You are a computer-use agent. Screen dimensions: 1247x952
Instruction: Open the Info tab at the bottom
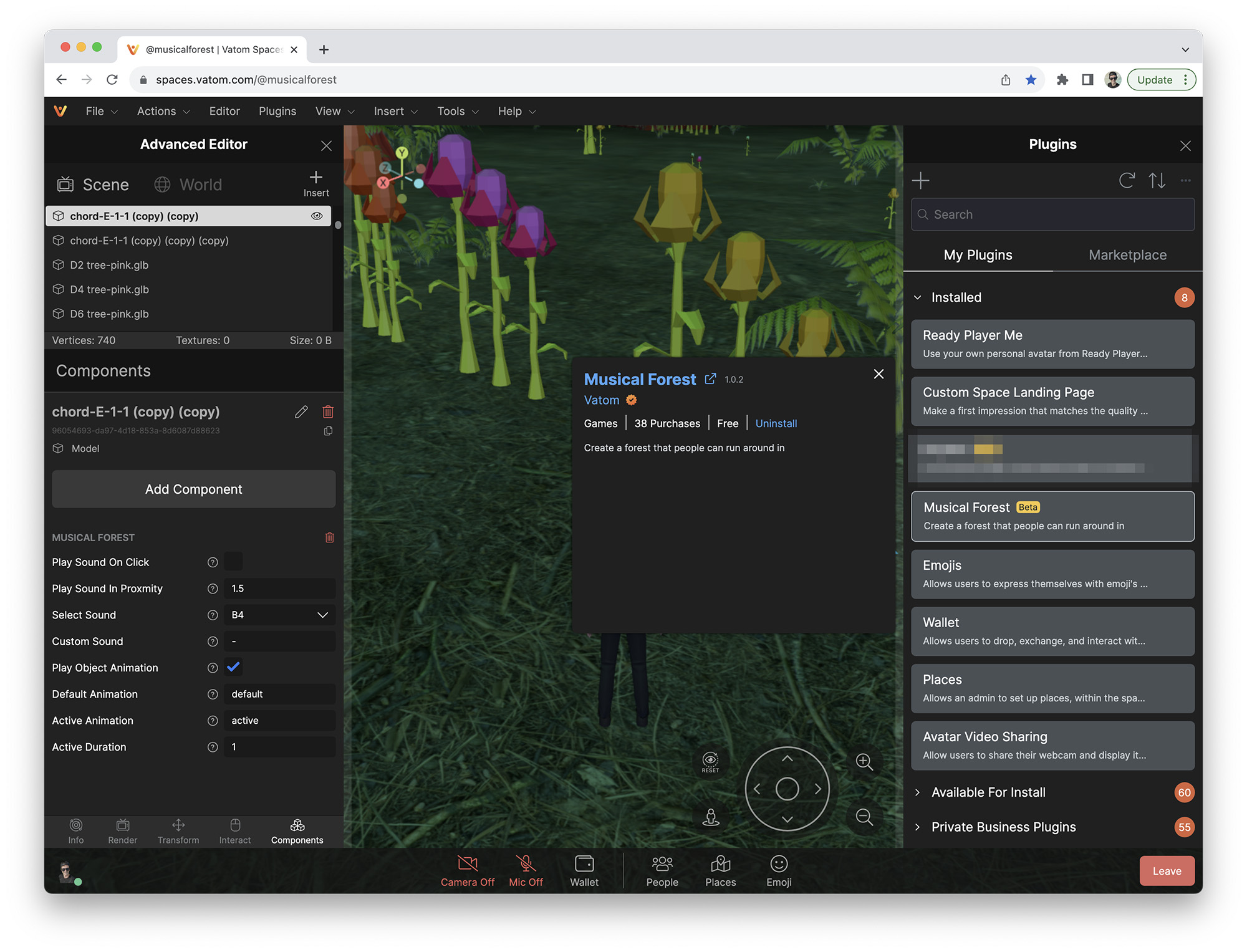[76, 832]
